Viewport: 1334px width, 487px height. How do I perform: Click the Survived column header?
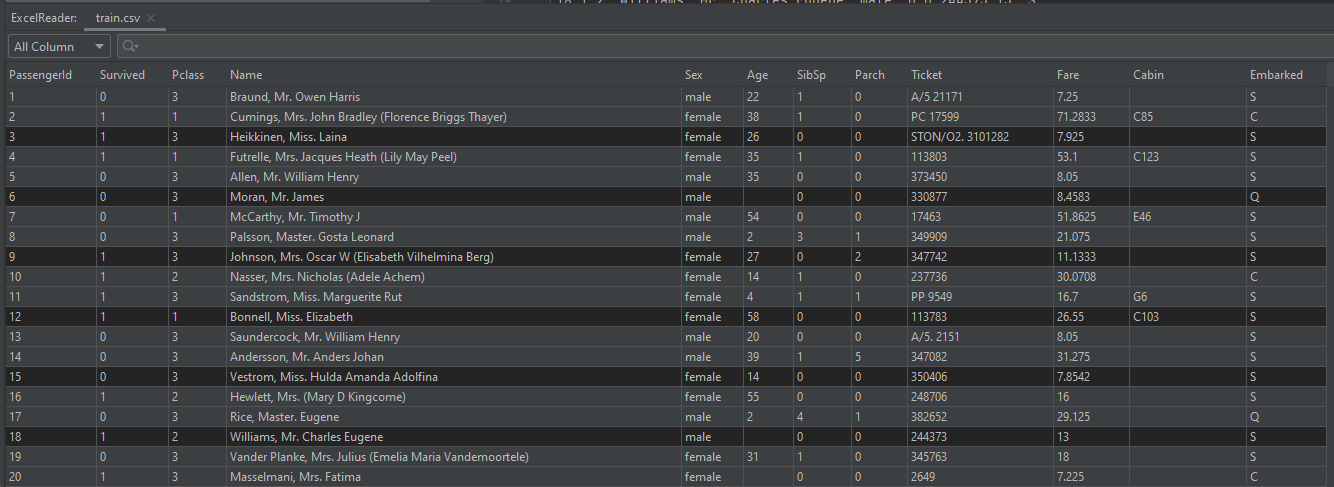coord(122,75)
